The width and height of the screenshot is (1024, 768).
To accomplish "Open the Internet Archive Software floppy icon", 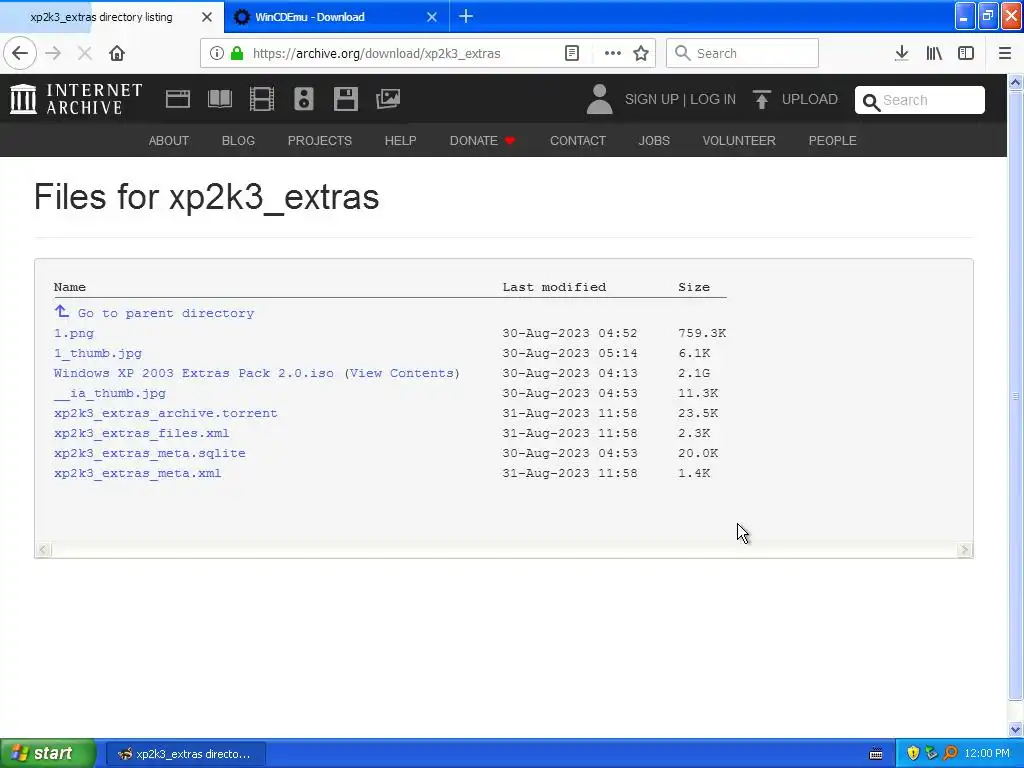I will (x=345, y=99).
